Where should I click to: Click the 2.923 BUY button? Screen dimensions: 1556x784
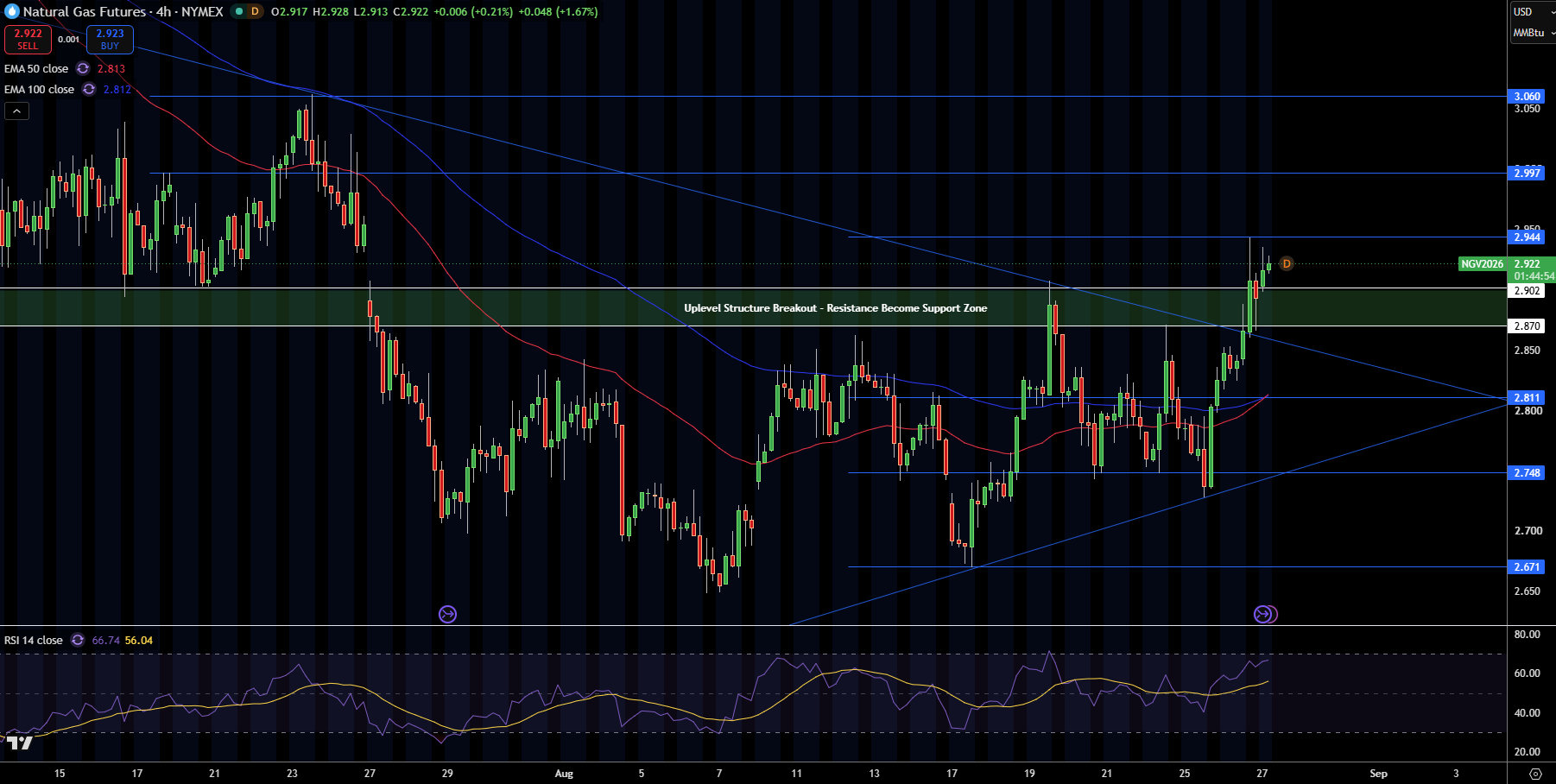(x=110, y=39)
